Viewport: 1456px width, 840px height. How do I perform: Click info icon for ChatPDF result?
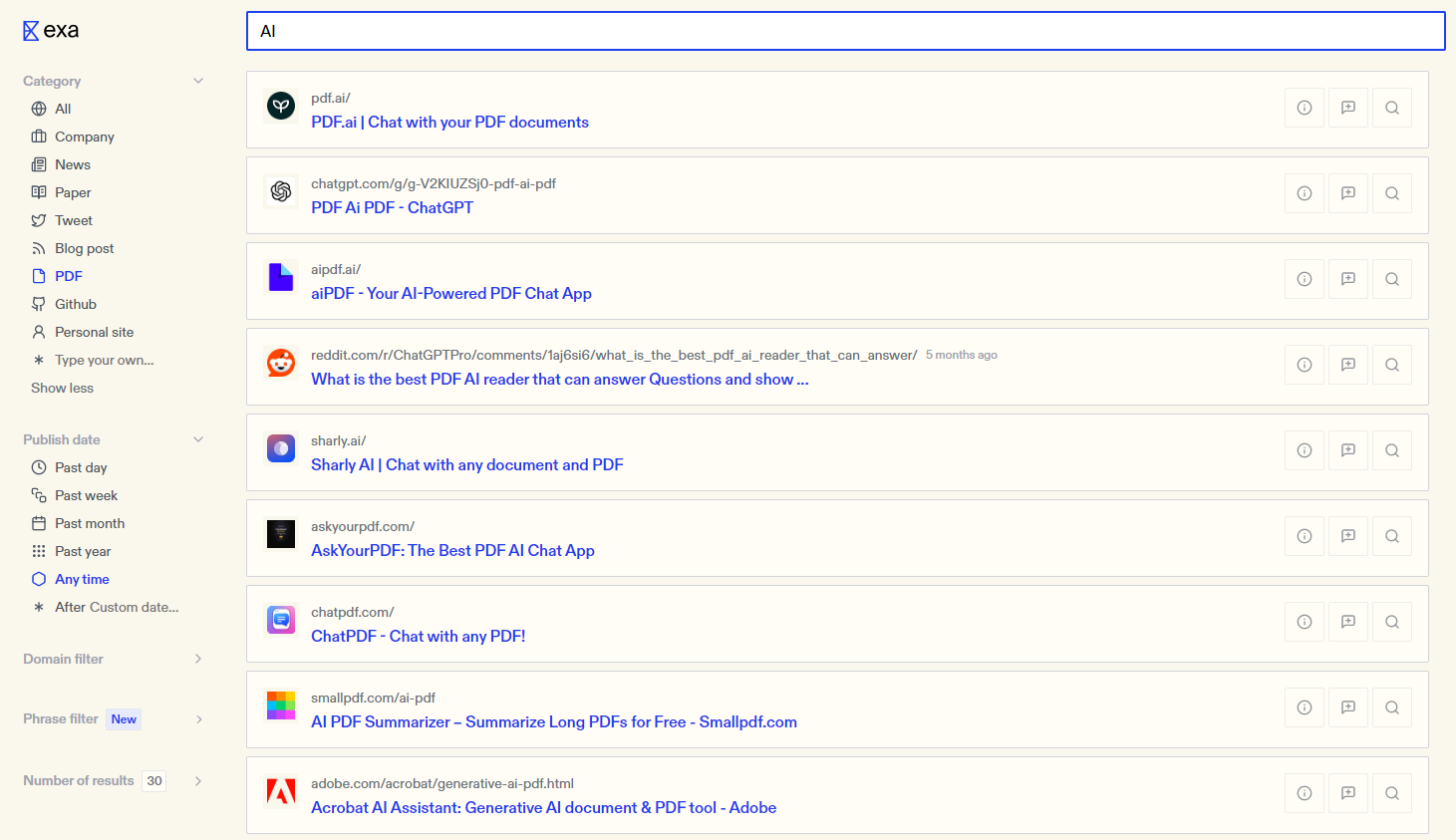click(x=1305, y=622)
